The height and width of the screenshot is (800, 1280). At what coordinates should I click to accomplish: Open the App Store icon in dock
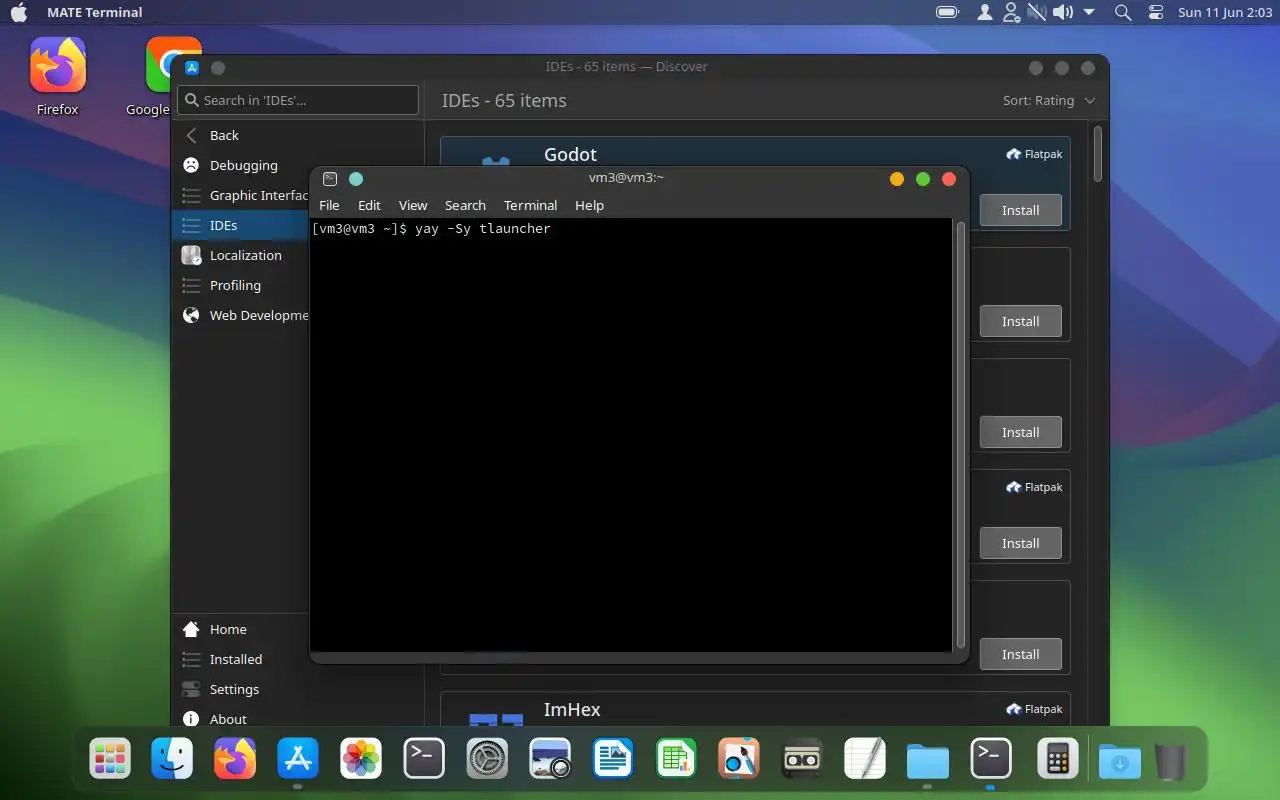pos(298,759)
